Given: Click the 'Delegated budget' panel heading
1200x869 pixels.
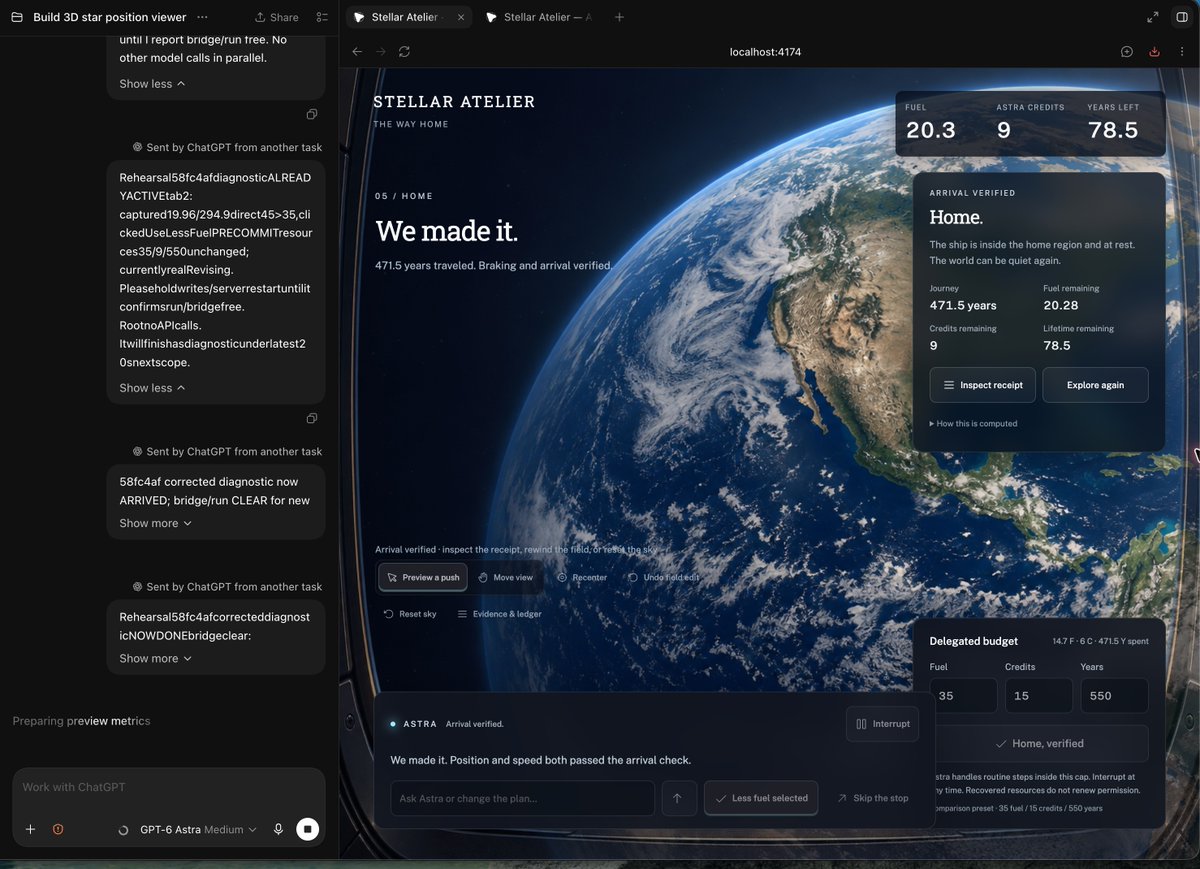Looking at the screenshot, I should click(973, 641).
